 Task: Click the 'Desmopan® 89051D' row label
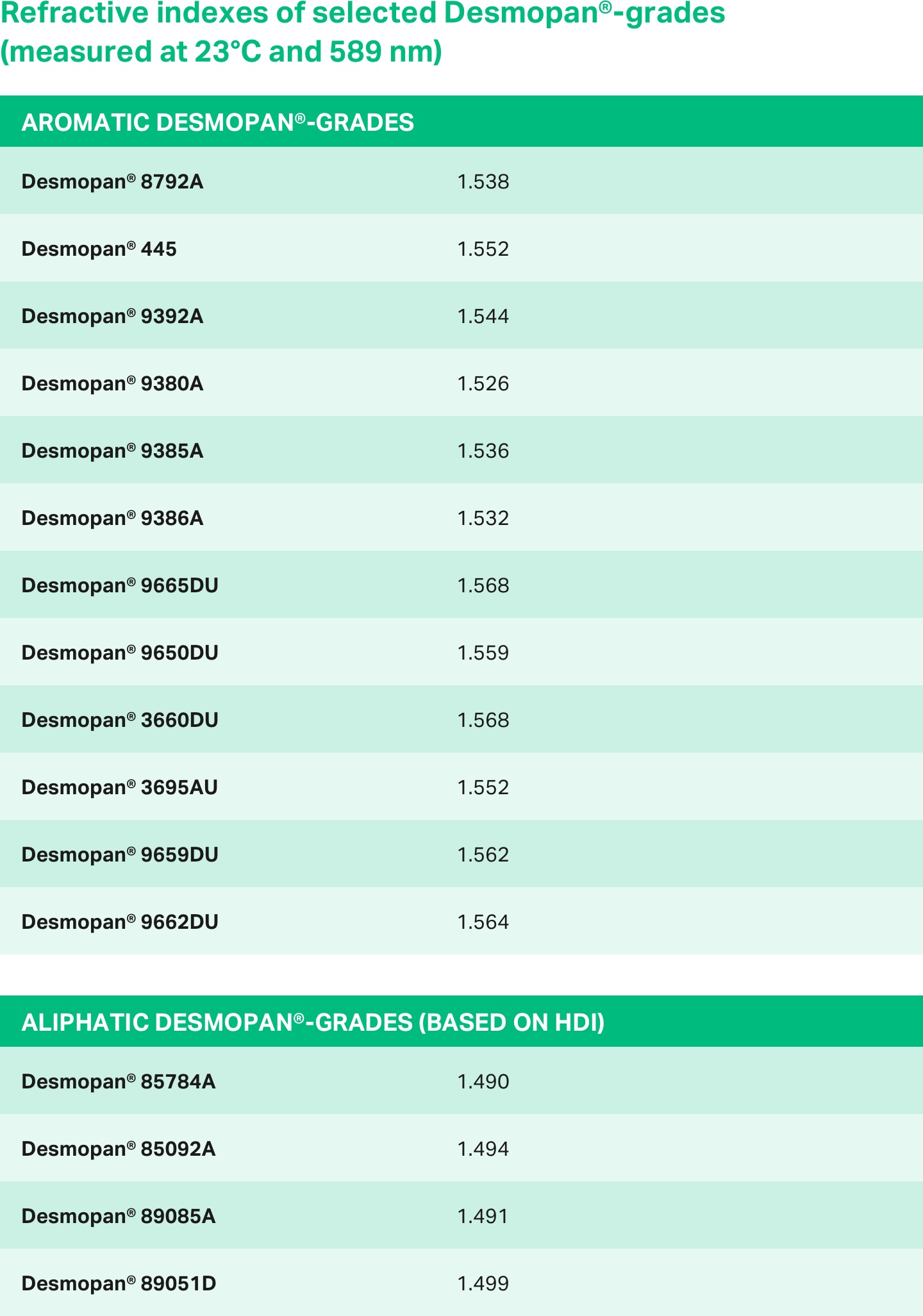(x=119, y=1283)
